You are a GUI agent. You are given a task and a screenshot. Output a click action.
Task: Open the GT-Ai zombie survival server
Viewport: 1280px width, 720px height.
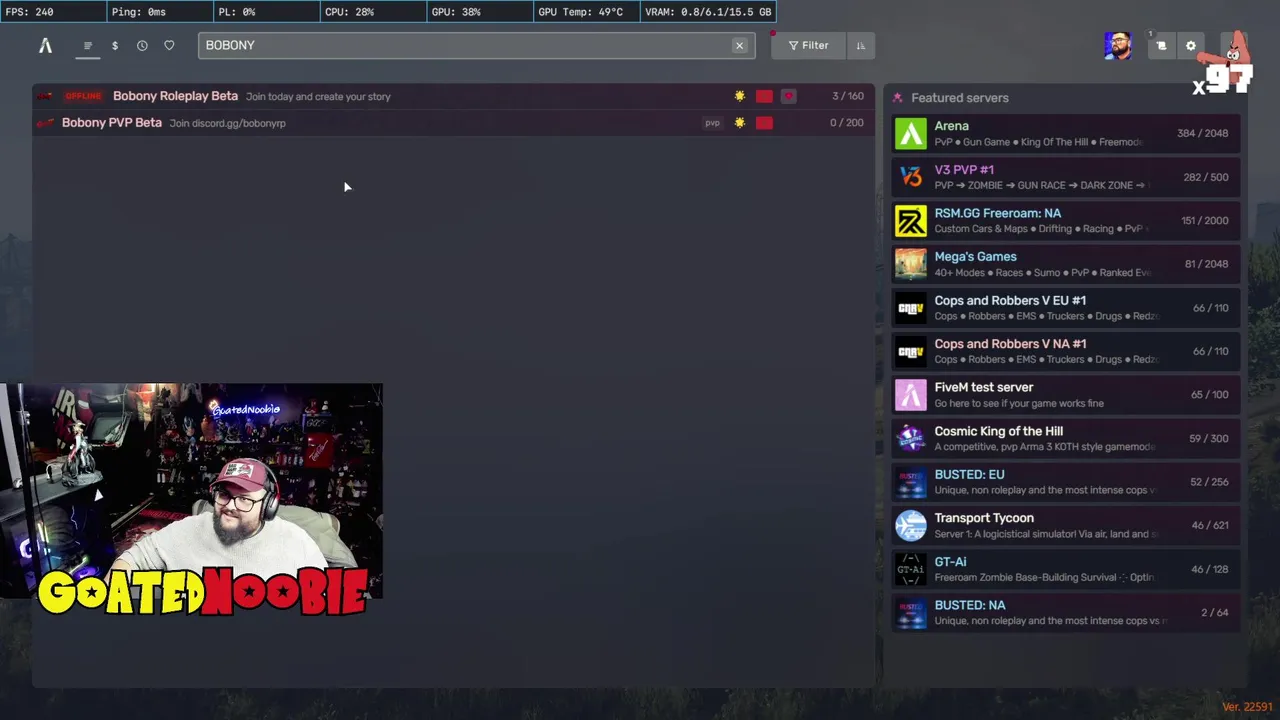[x=1066, y=569]
